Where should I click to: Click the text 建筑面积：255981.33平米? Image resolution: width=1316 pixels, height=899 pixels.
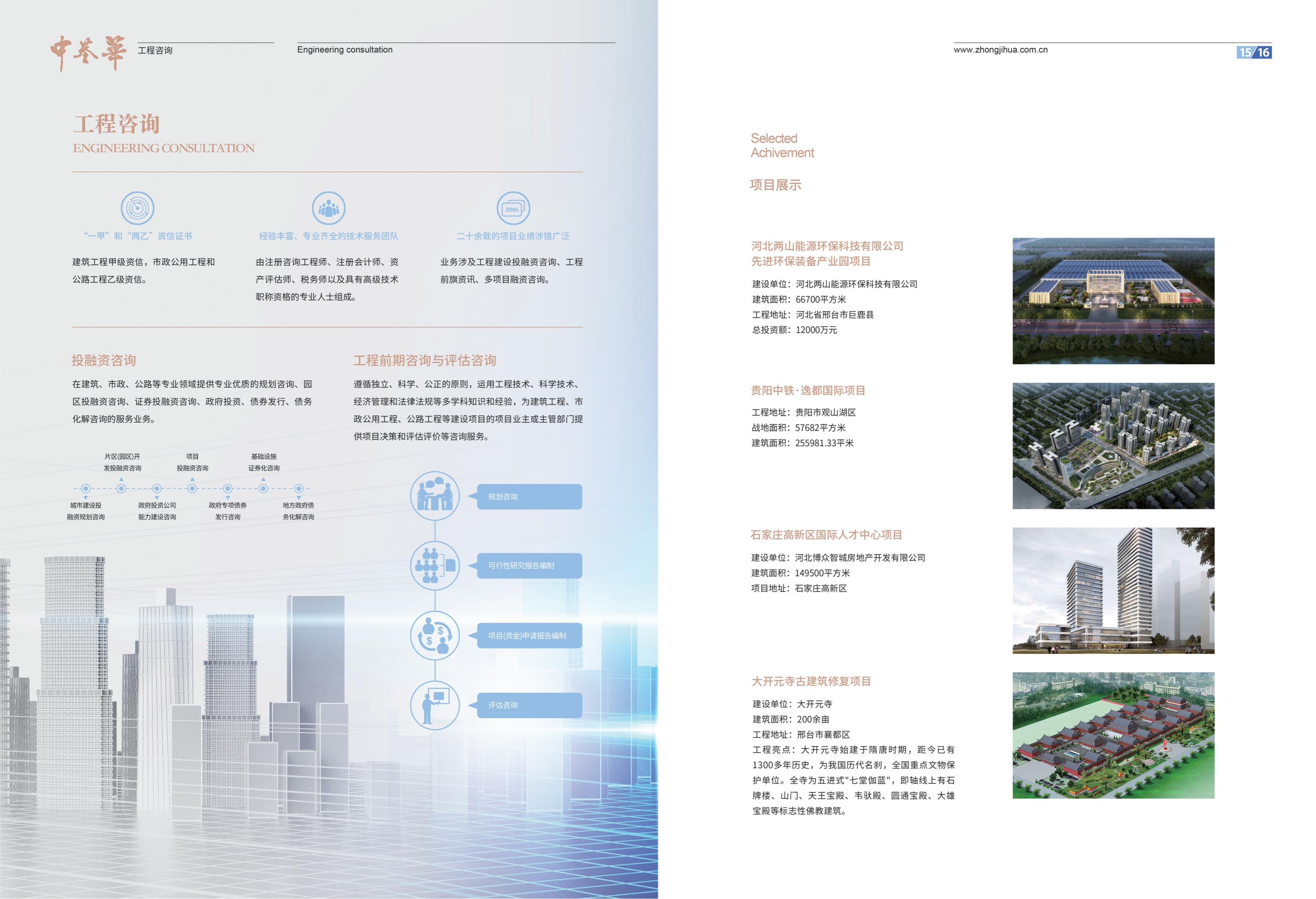(802, 443)
